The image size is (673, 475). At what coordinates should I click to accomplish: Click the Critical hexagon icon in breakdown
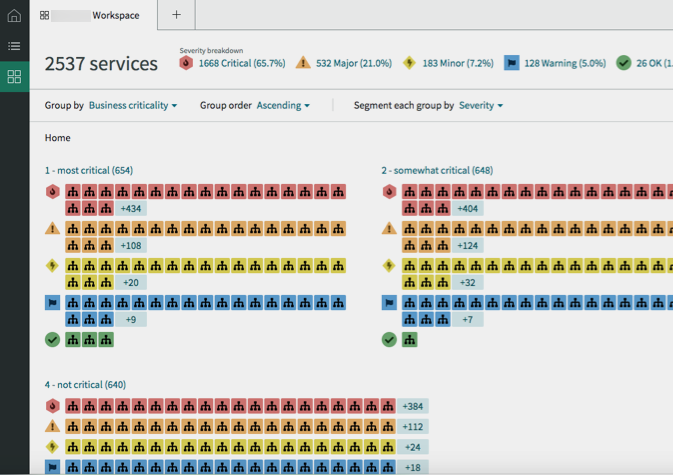[x=186, y=63]
